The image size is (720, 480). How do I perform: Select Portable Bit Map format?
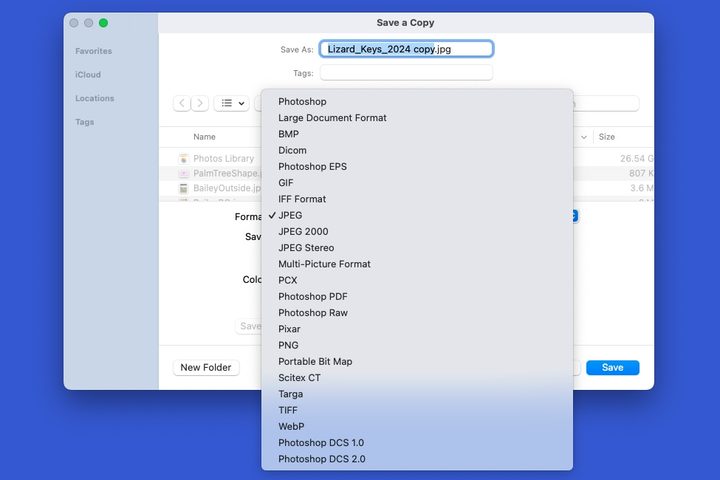(417, 361)
